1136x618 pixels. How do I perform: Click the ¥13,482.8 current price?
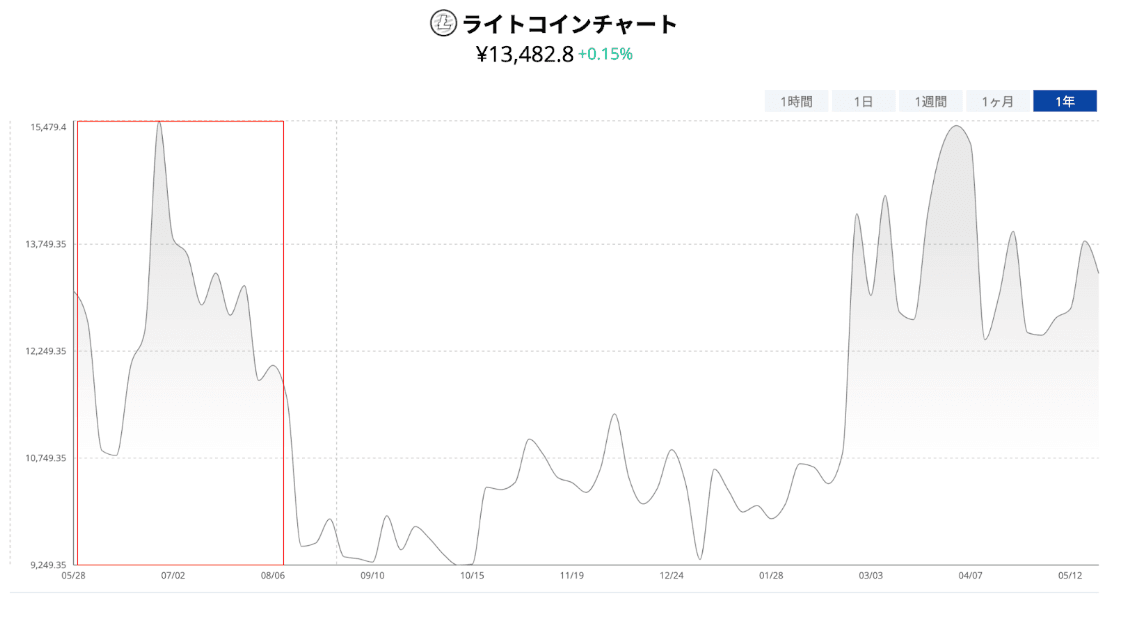pyautogui.click(x=524, y=54)
